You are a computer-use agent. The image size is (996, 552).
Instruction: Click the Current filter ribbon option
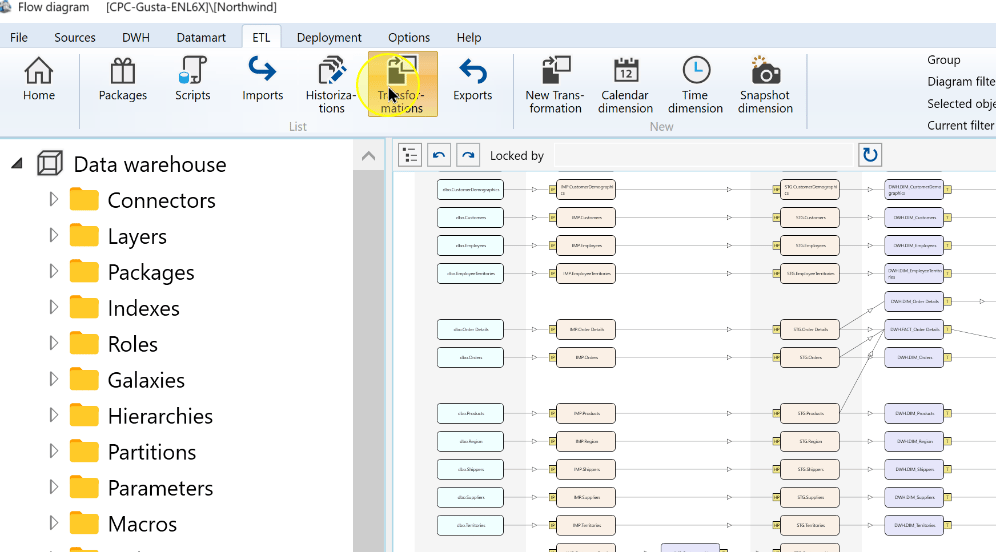(961, 125)
